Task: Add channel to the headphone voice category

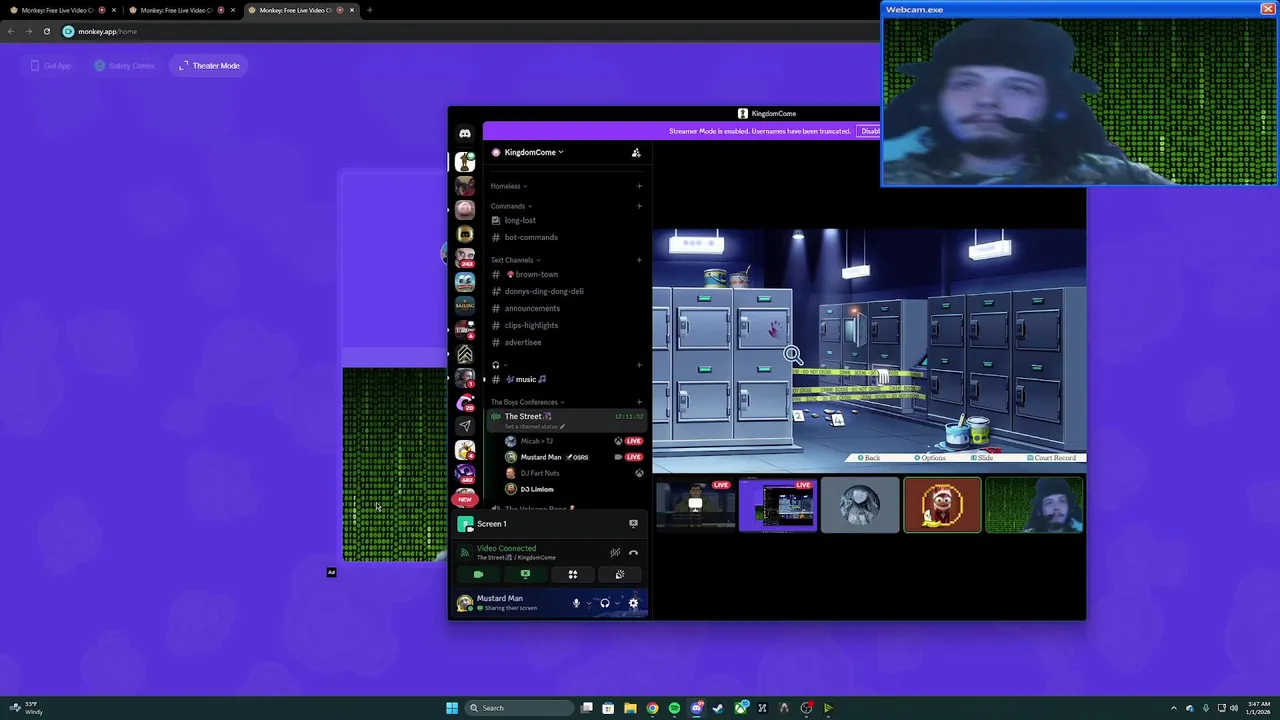Action: (639, 365)
